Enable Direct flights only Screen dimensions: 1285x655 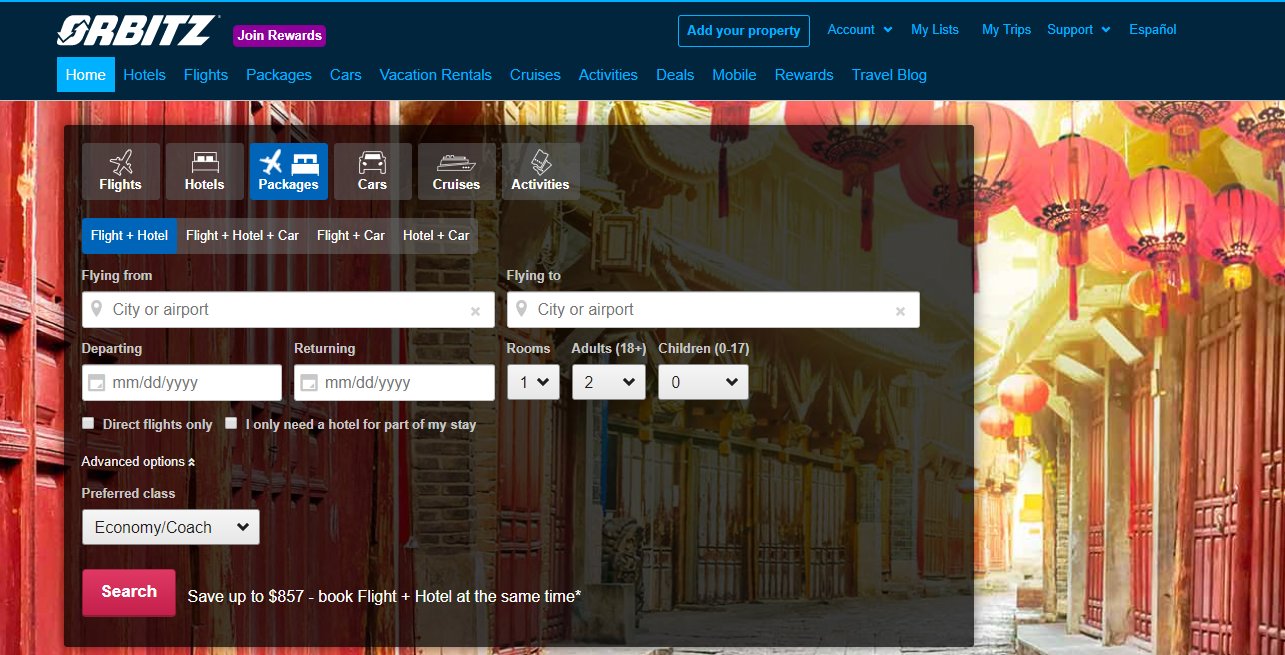[x=87, y=423]
